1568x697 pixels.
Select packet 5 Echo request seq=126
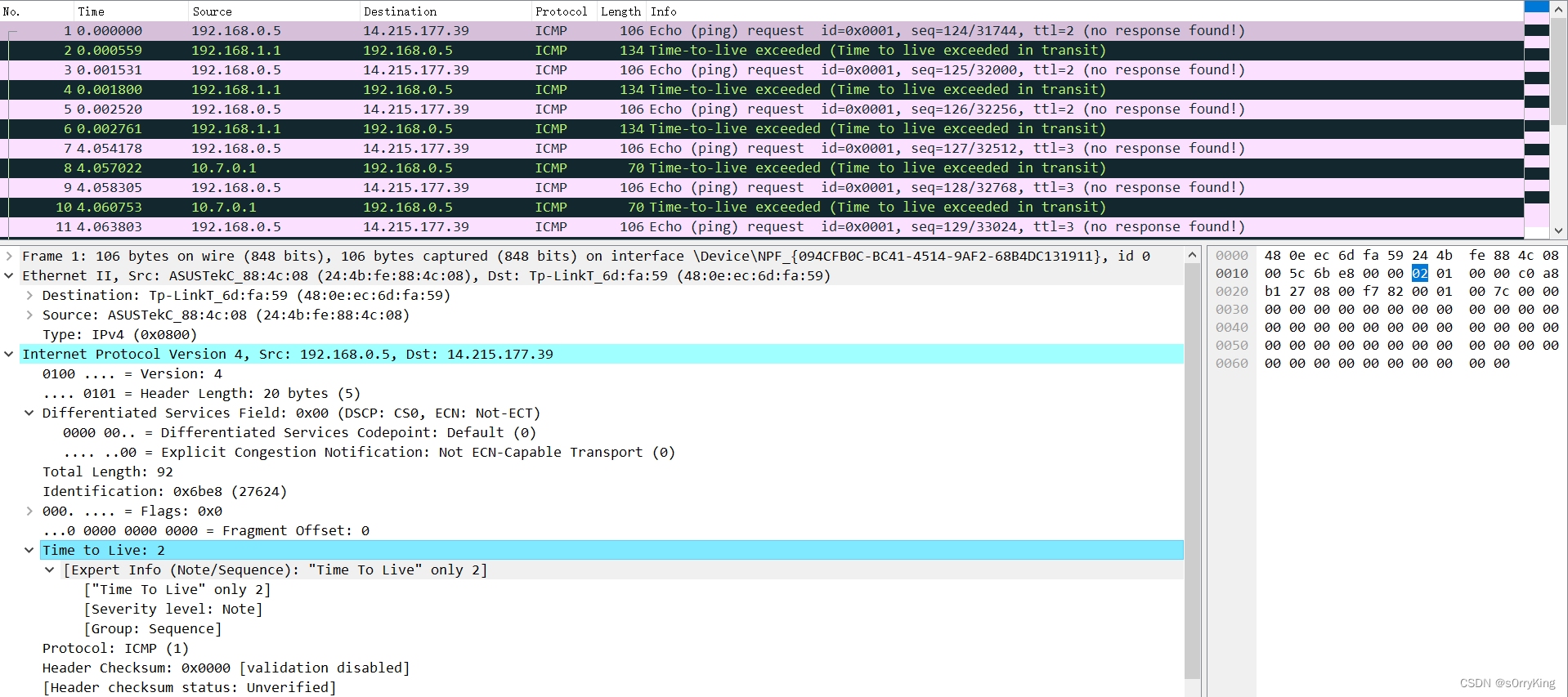point(762,109)
